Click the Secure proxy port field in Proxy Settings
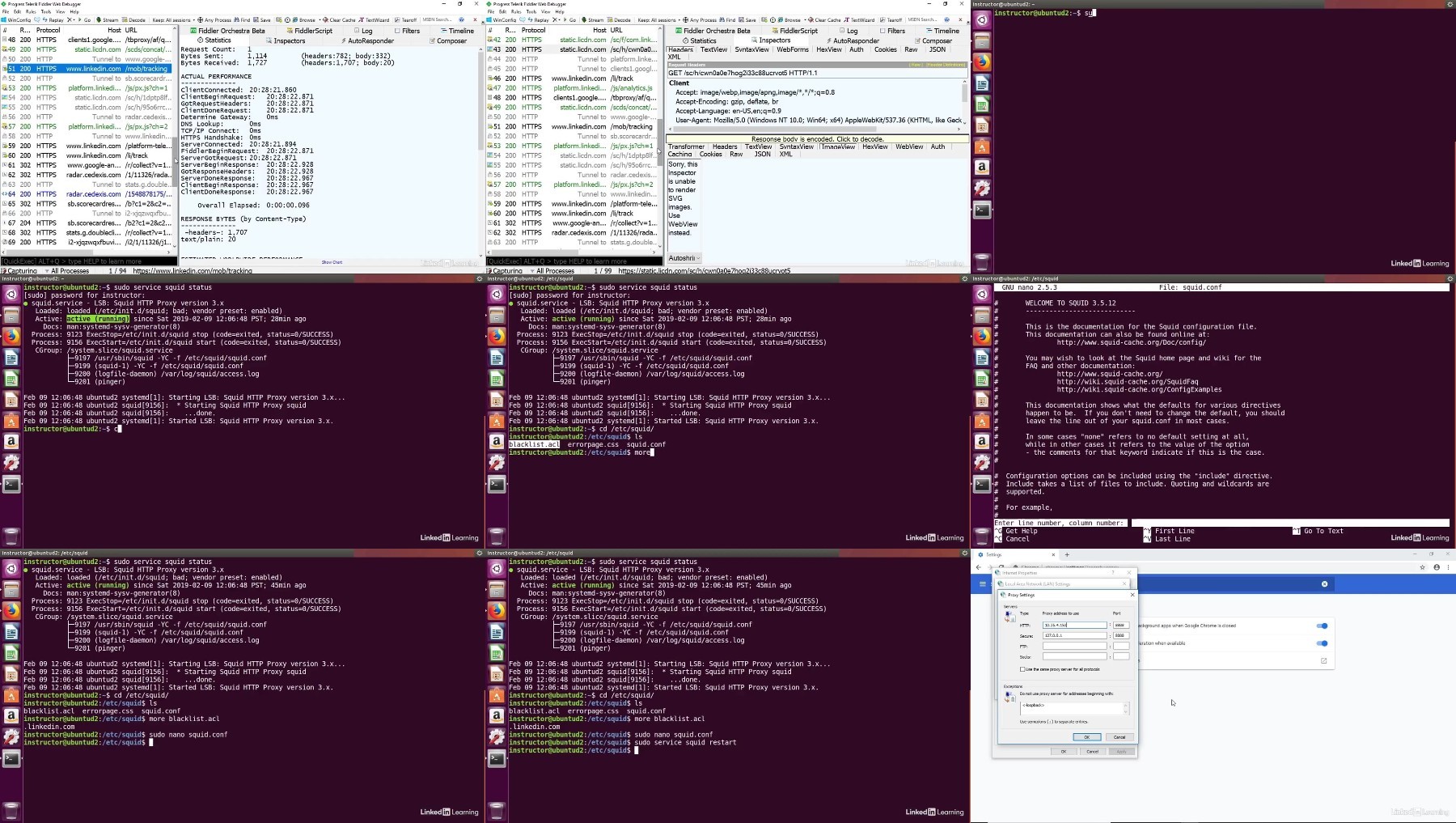1456x823 pixels. click(1120, 635)
